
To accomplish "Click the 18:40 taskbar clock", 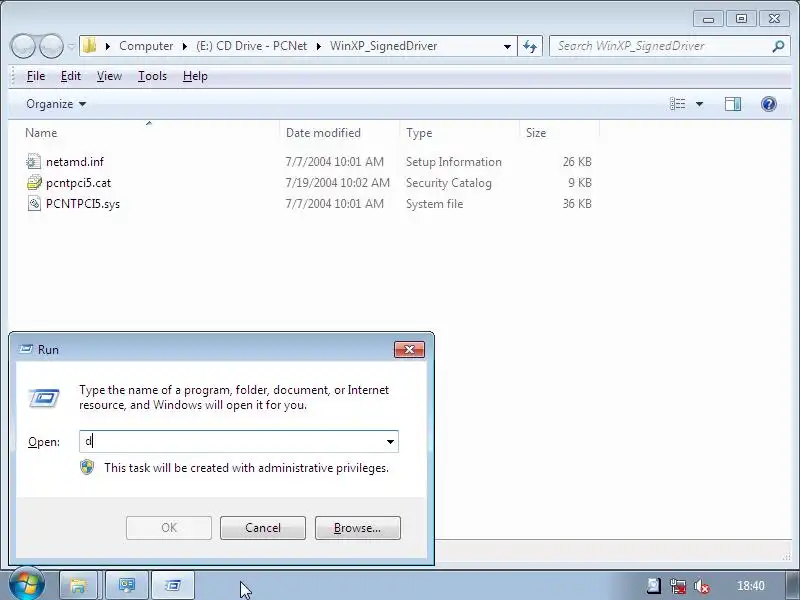I will tap(751, 586).
